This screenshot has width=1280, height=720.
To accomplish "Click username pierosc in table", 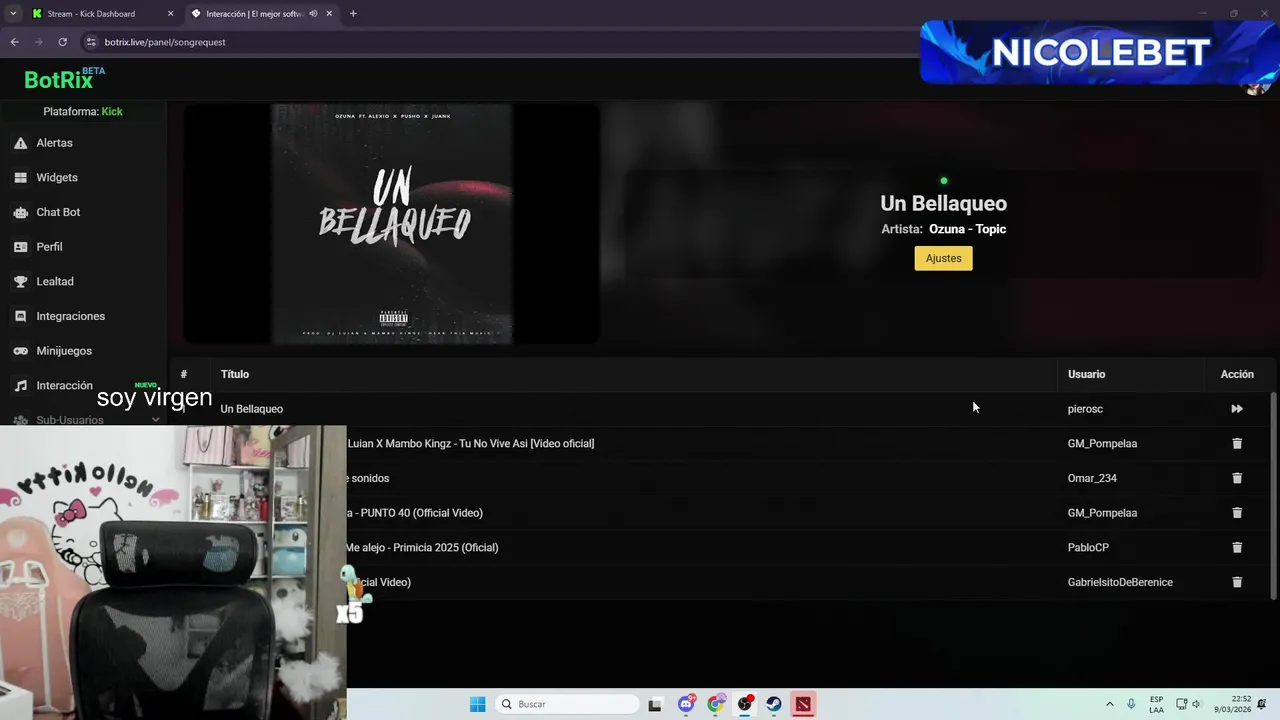I will point(1085,409).
